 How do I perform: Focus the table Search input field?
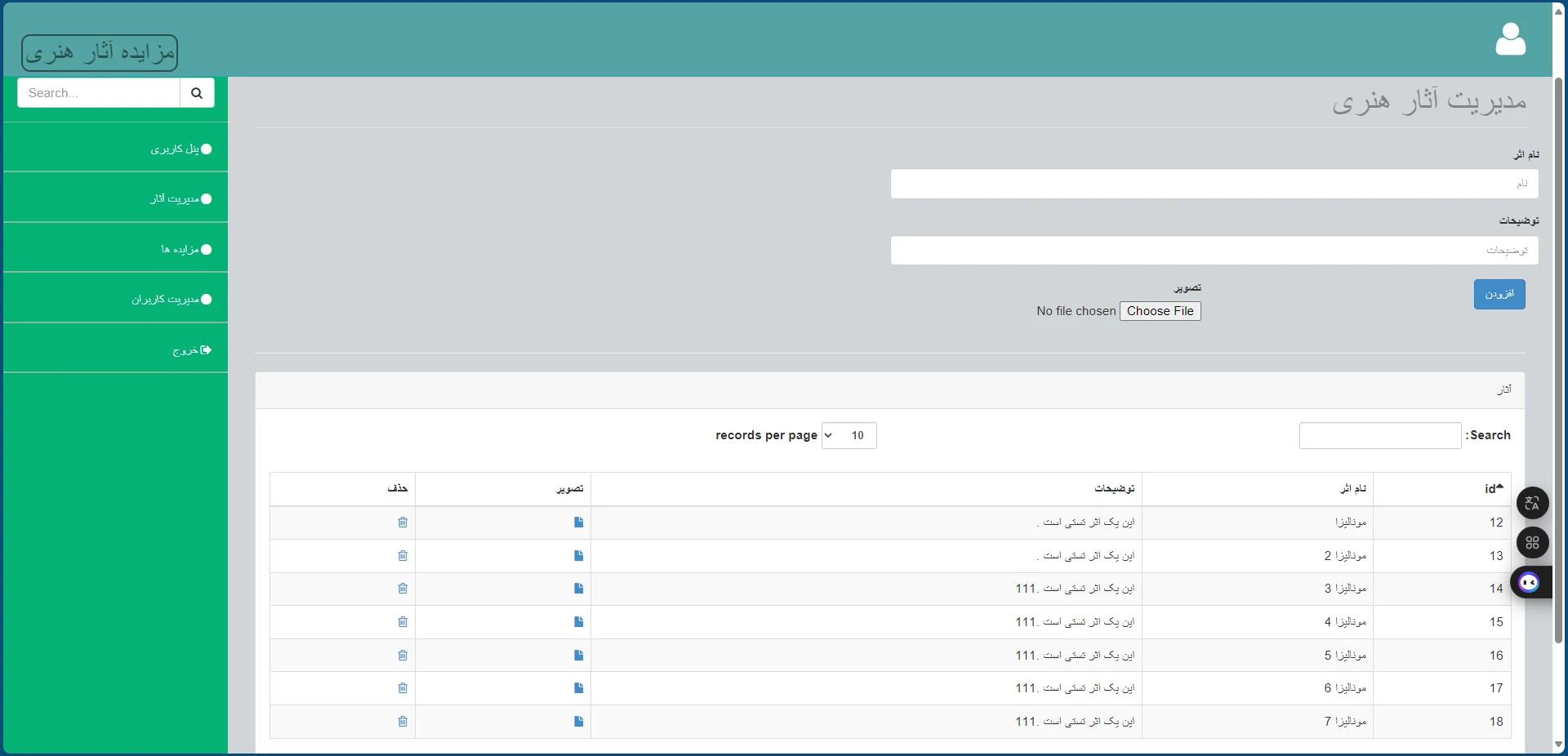click(x=1379, y=436)
